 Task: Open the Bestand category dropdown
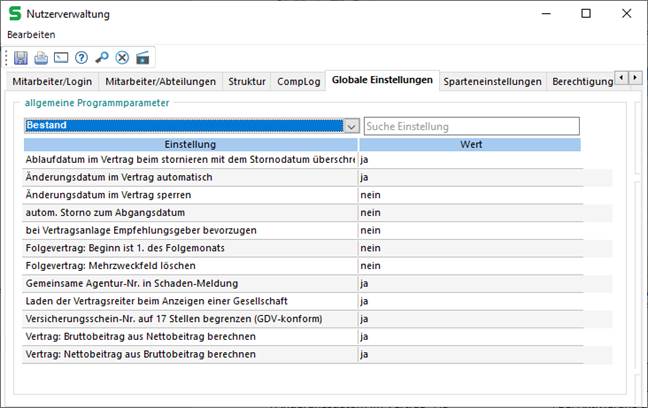click(350, 127)
